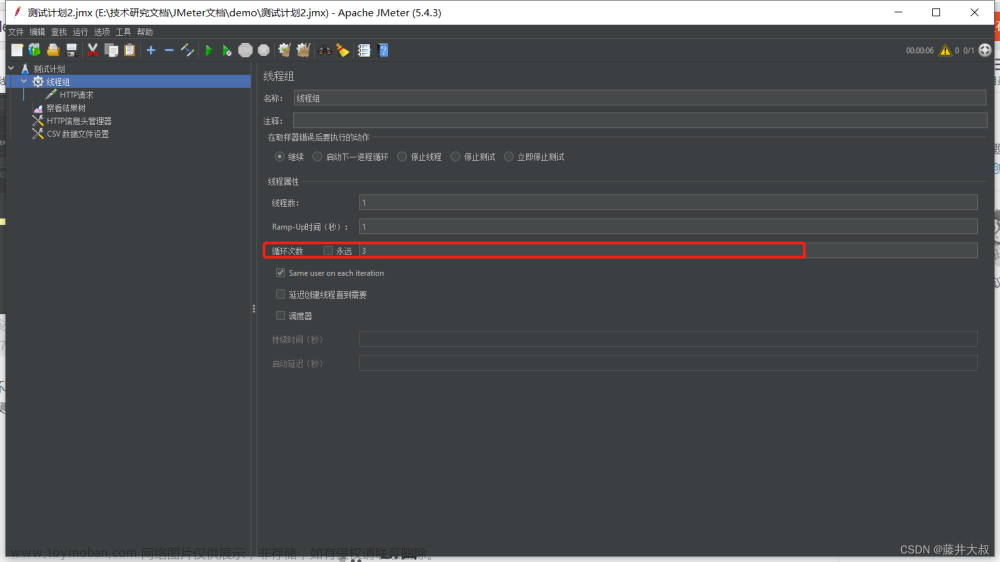Open the 文件 menu

(x=16, y=32)
